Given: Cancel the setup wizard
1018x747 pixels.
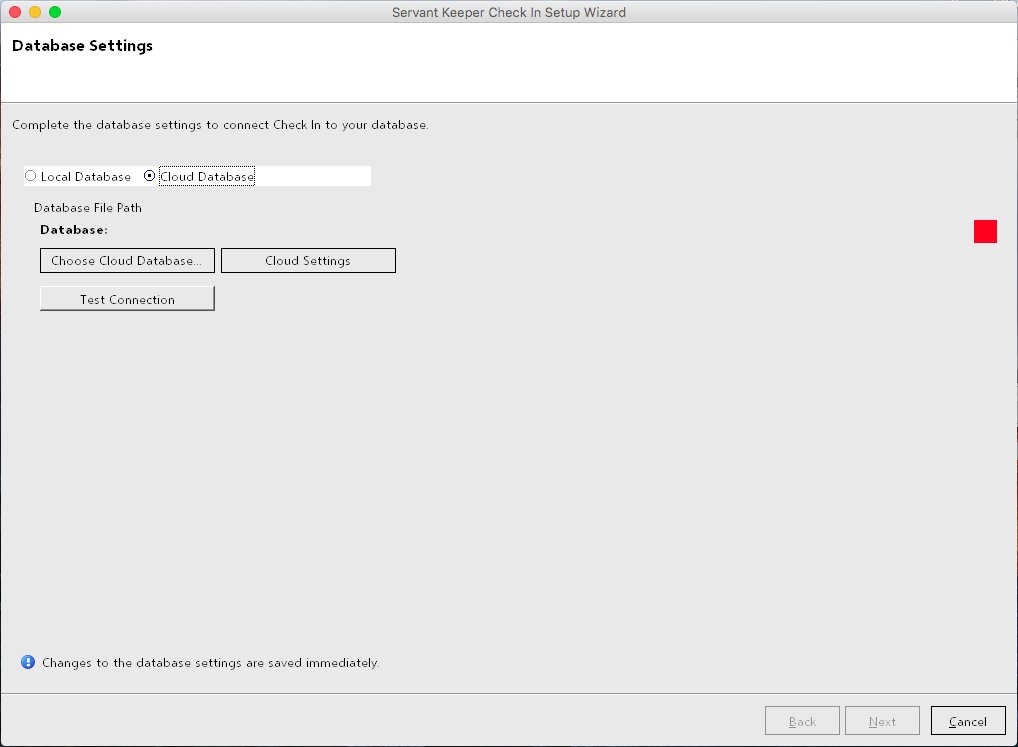Looking at the screenshot, I should tap(967, 721).
